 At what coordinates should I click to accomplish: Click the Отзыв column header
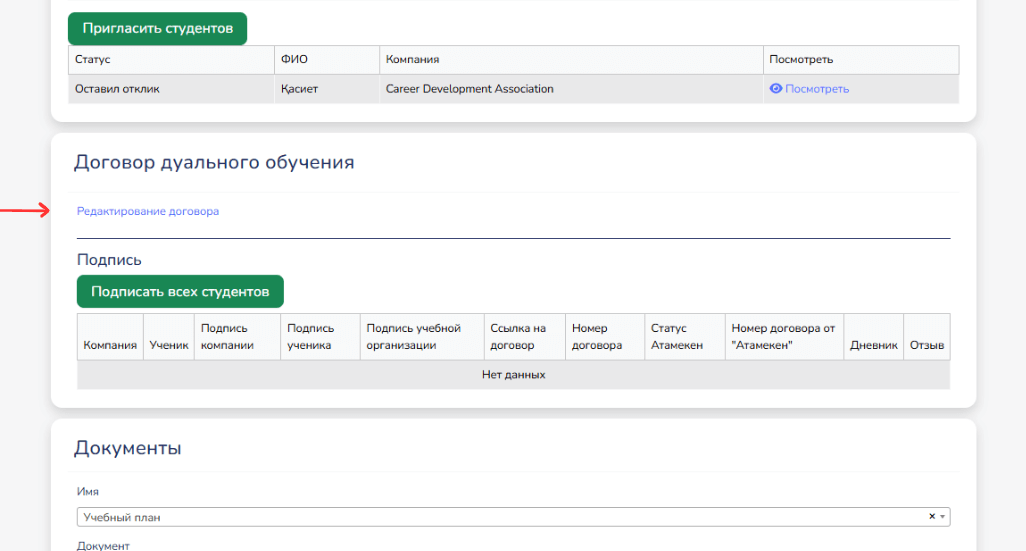tap(927, 345)
